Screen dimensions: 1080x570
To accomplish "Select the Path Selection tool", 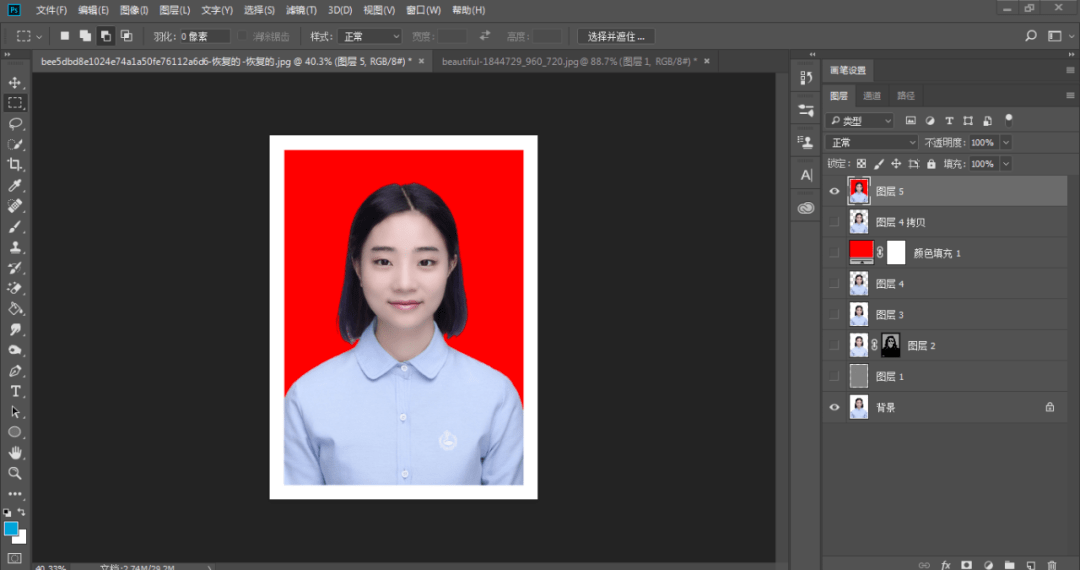I will [14, 412].
